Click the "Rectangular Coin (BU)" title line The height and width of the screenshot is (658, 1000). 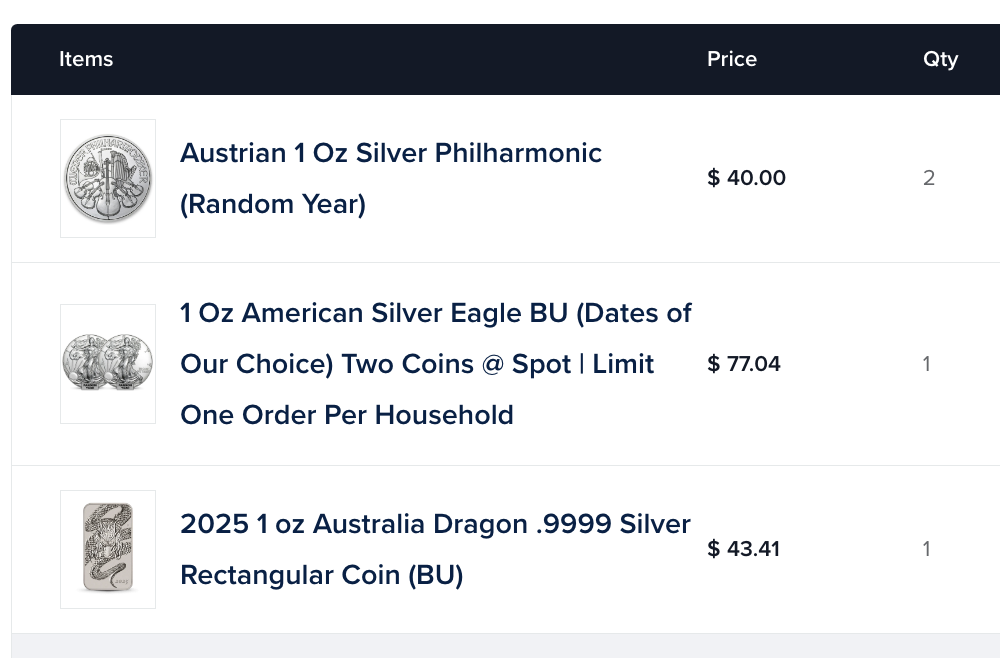(321, 576)
